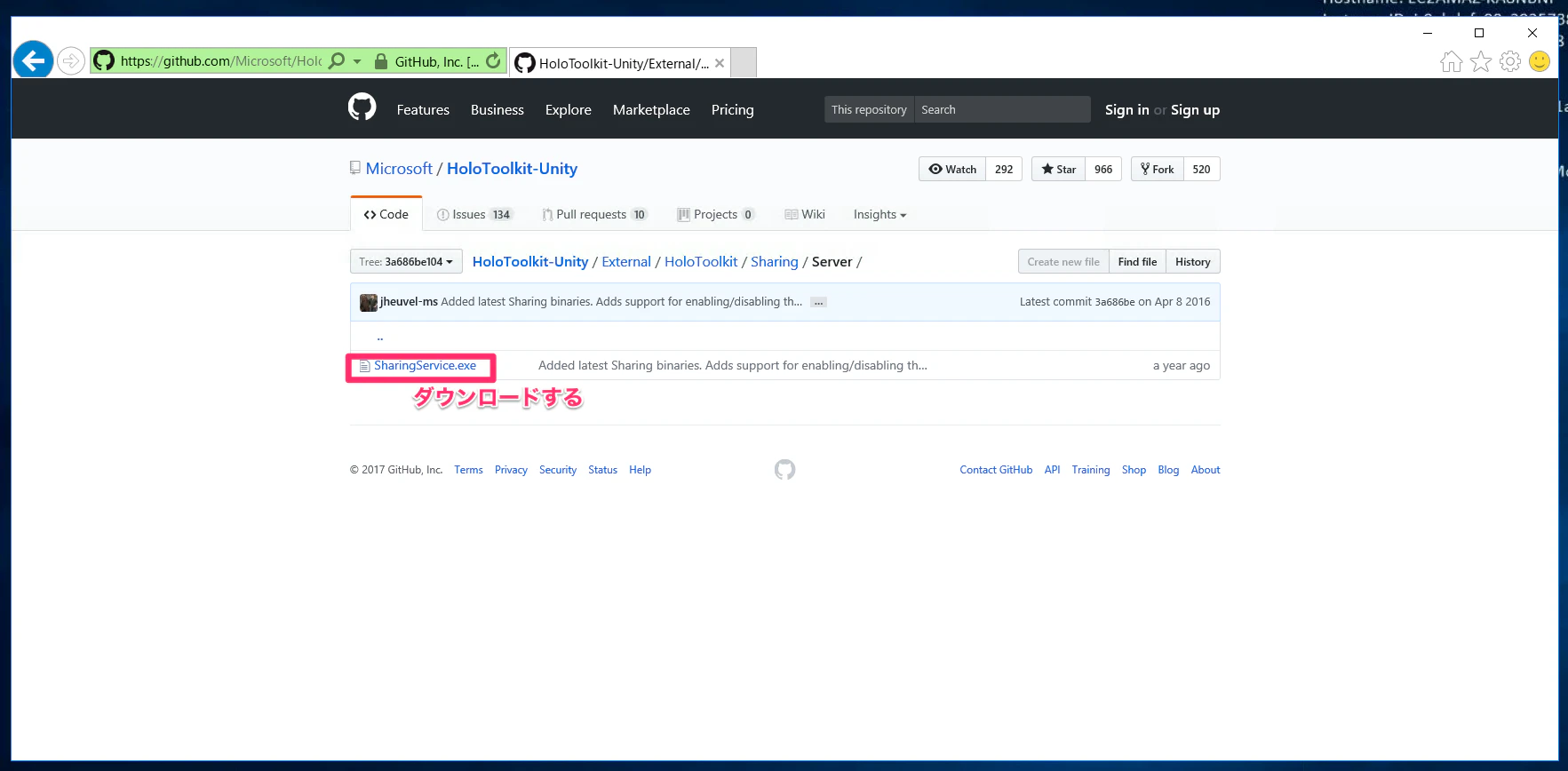Image resolution: width=1568 pixels, height=771 pixels.
Task: Open the Tree 3a686be104 branch dropdown
Action: pyautogui.click(x=406, y=261)
